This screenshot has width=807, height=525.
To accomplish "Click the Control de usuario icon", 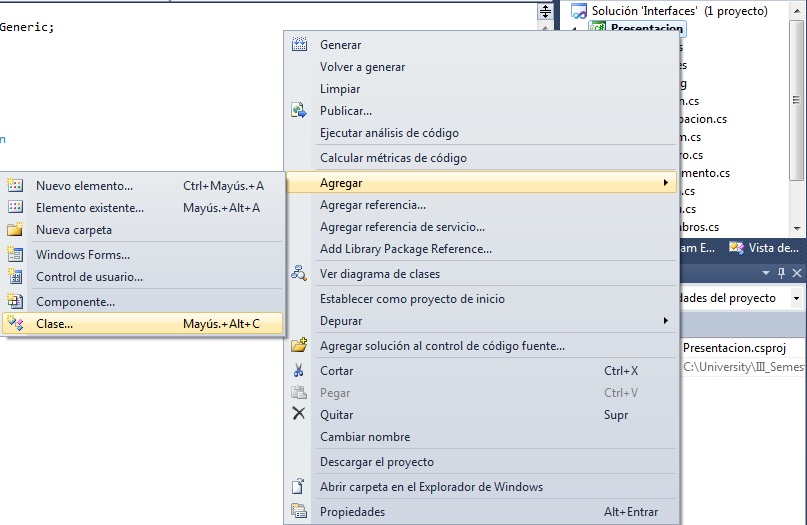I will [x=15, y=276].
